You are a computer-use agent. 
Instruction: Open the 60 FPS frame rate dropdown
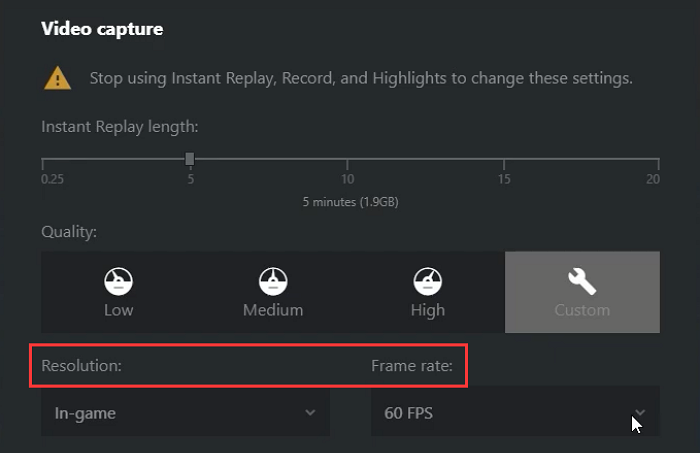(515, 412)
